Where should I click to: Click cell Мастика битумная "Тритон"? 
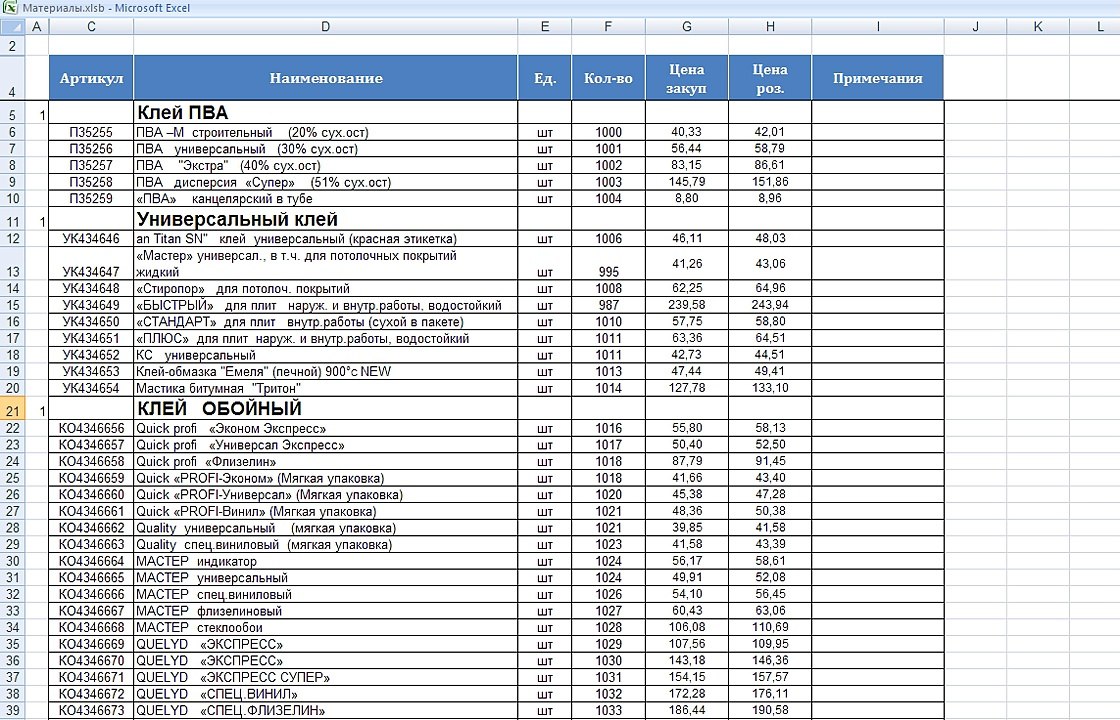[x=326, y=389]
